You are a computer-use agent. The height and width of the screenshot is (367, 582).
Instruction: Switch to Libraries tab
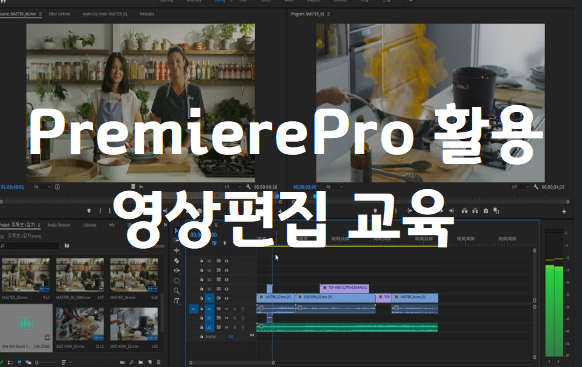[x=89, y=225]
